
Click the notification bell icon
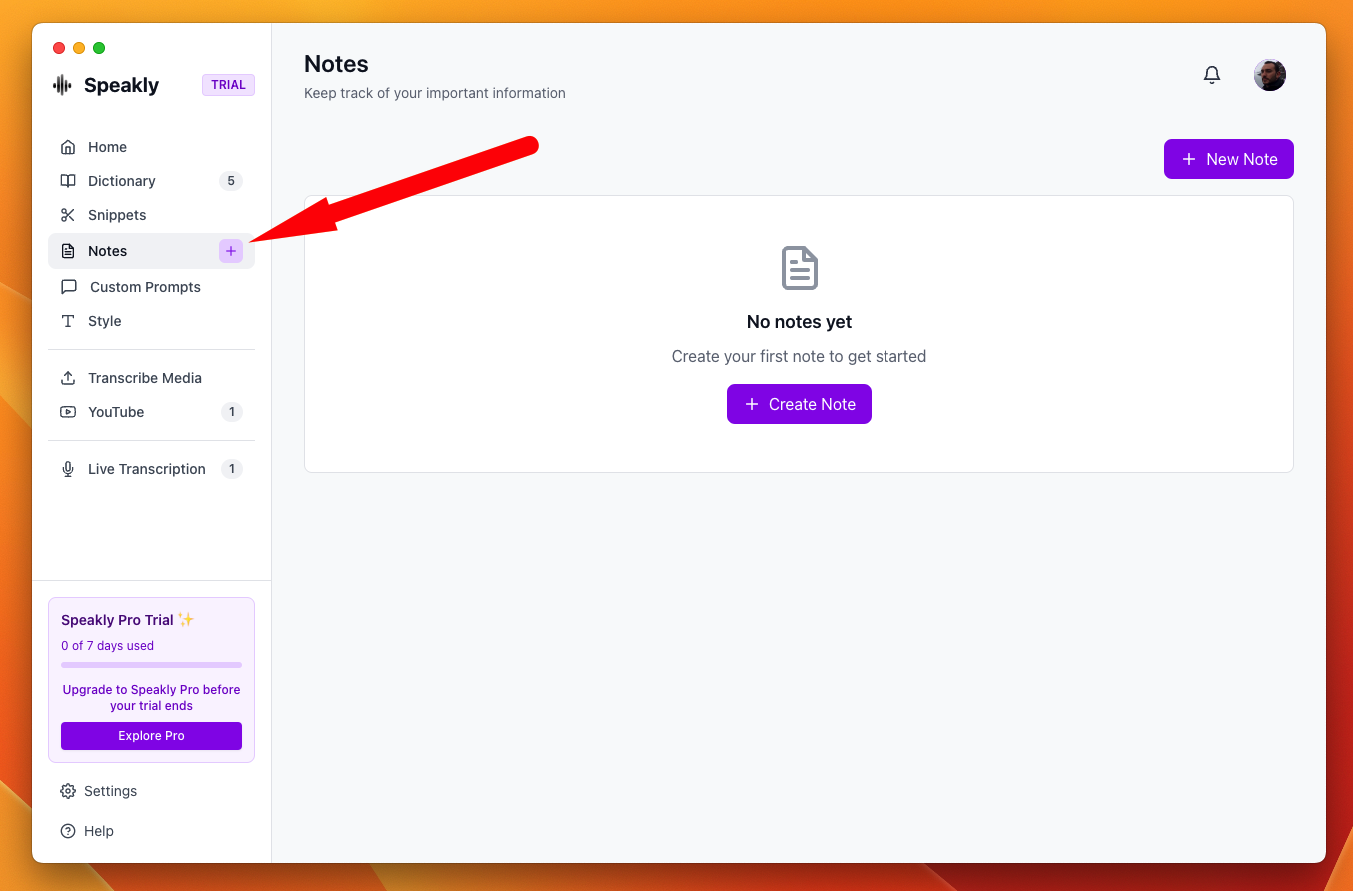coord(1211,74)
